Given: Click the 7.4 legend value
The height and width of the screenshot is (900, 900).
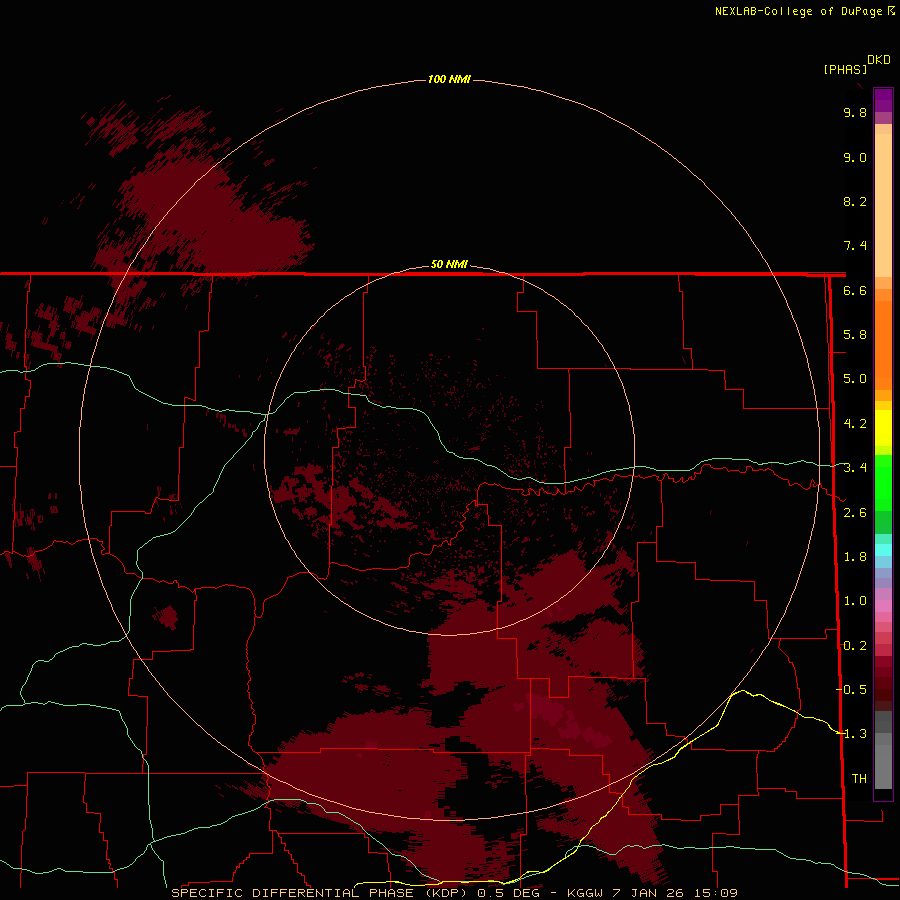Looking at the screenshot, I should (855, 246).
